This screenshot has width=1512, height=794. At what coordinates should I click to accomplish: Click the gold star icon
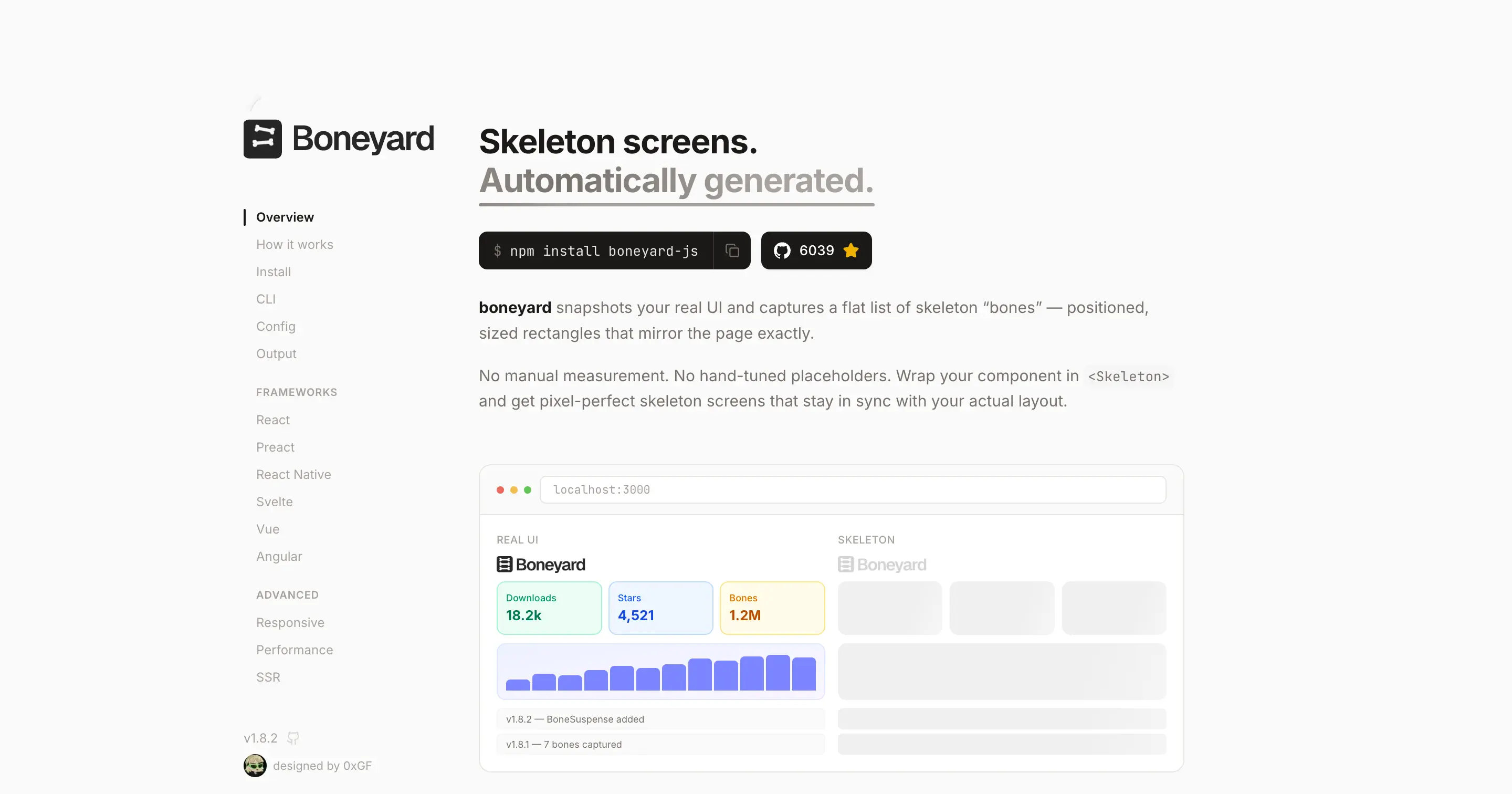[851, 251]
